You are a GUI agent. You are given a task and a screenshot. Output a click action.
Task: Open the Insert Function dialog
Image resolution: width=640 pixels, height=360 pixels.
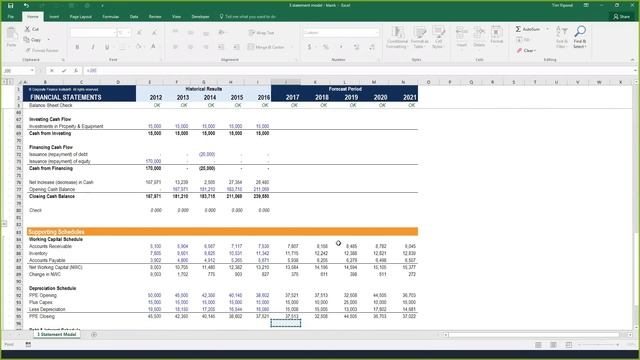76,71
